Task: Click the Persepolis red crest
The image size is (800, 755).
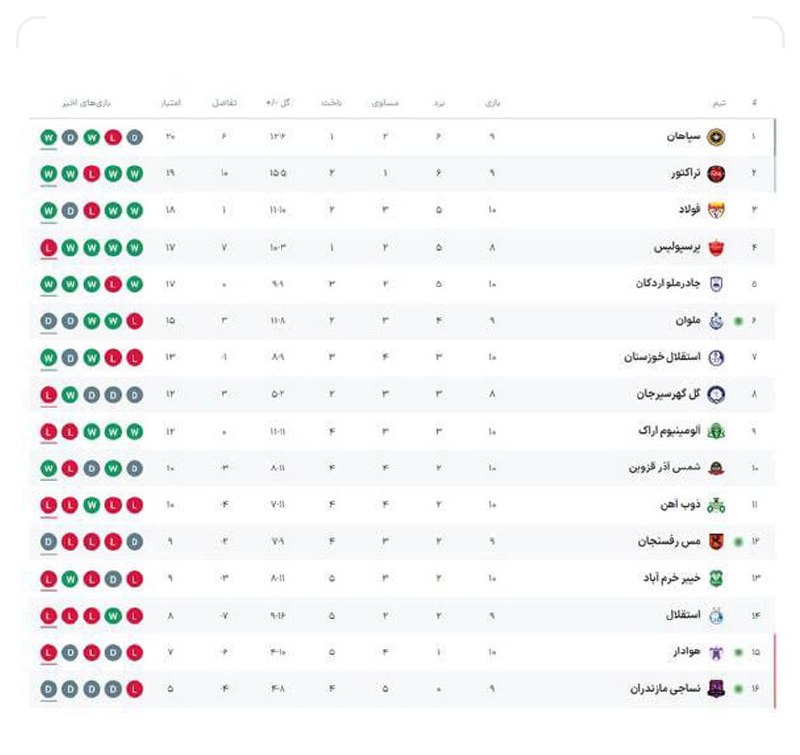Action: point(716,248)
